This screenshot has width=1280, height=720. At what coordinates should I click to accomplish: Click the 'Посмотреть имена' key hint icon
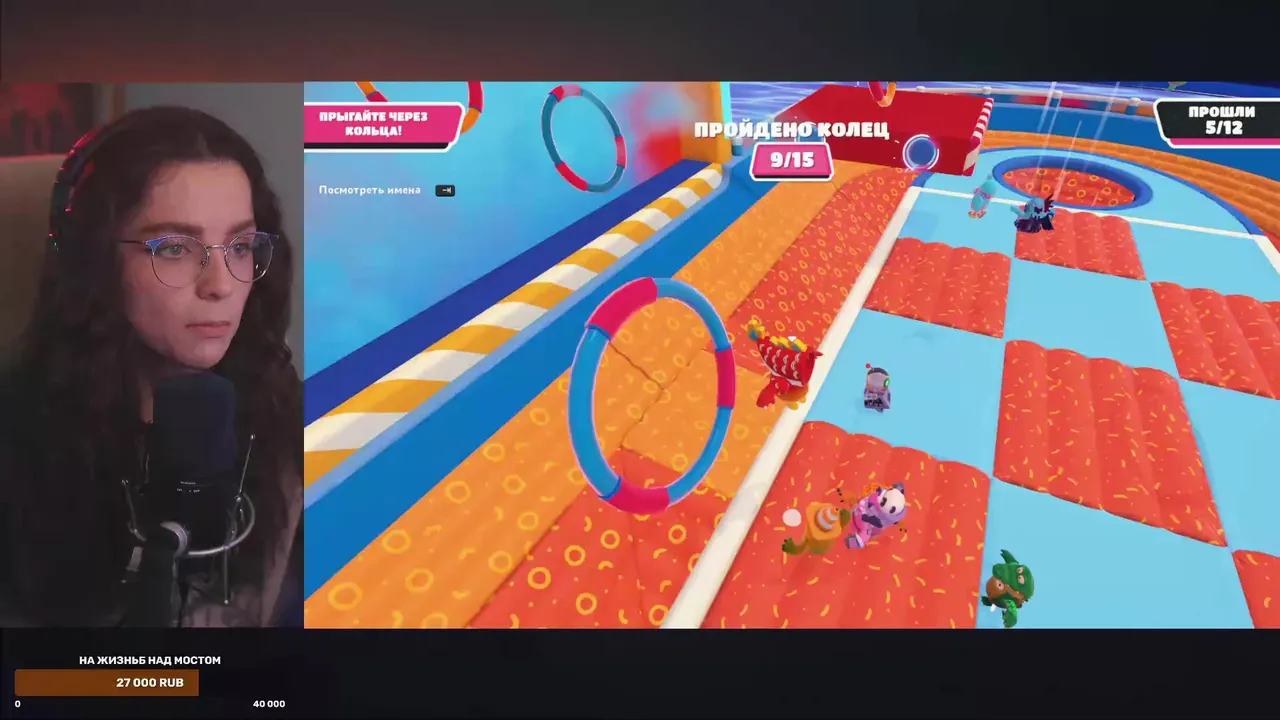(x=445, y=190)
